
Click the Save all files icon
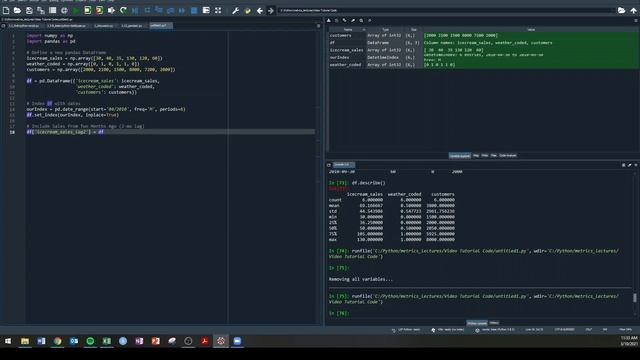click(x=41, y=10)
